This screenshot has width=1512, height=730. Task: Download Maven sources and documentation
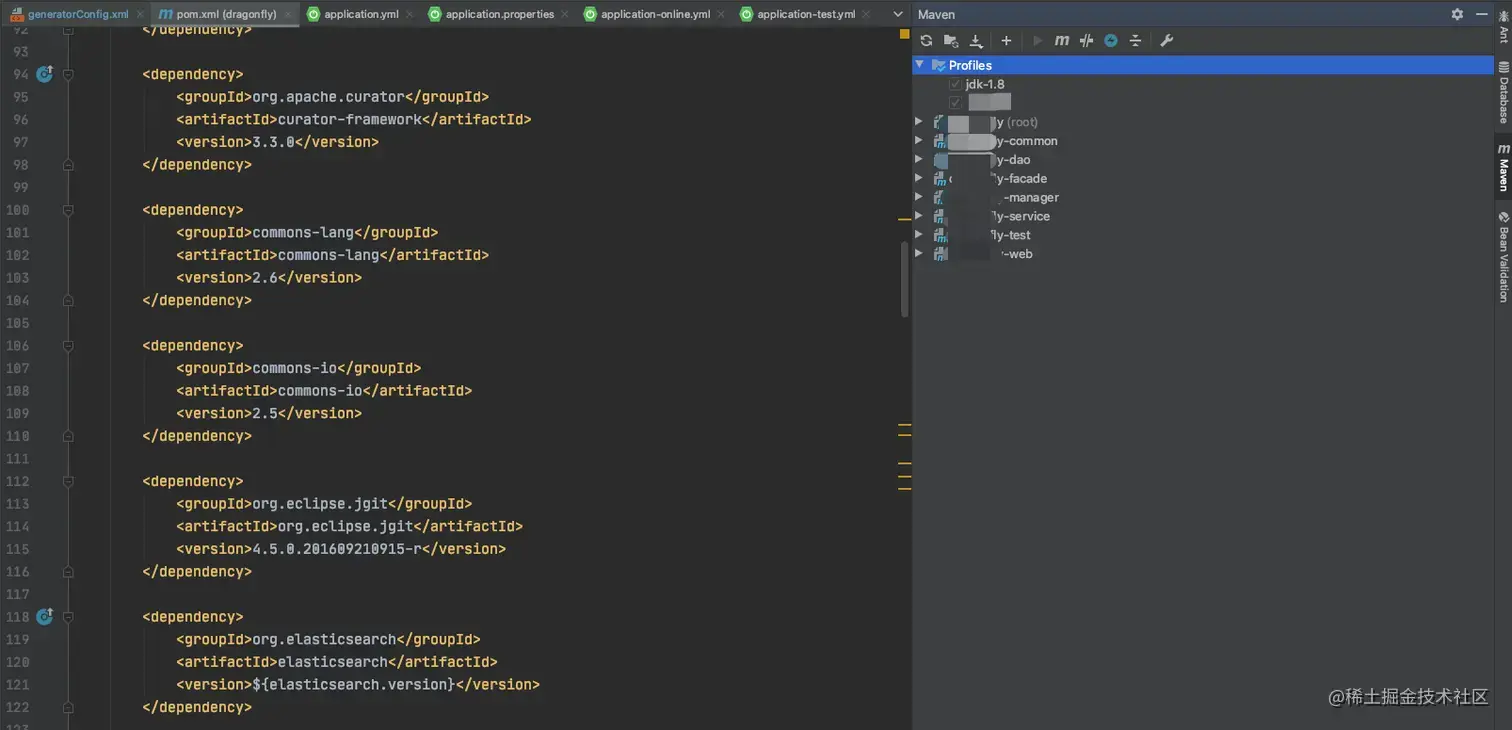(x=977, y=41)
